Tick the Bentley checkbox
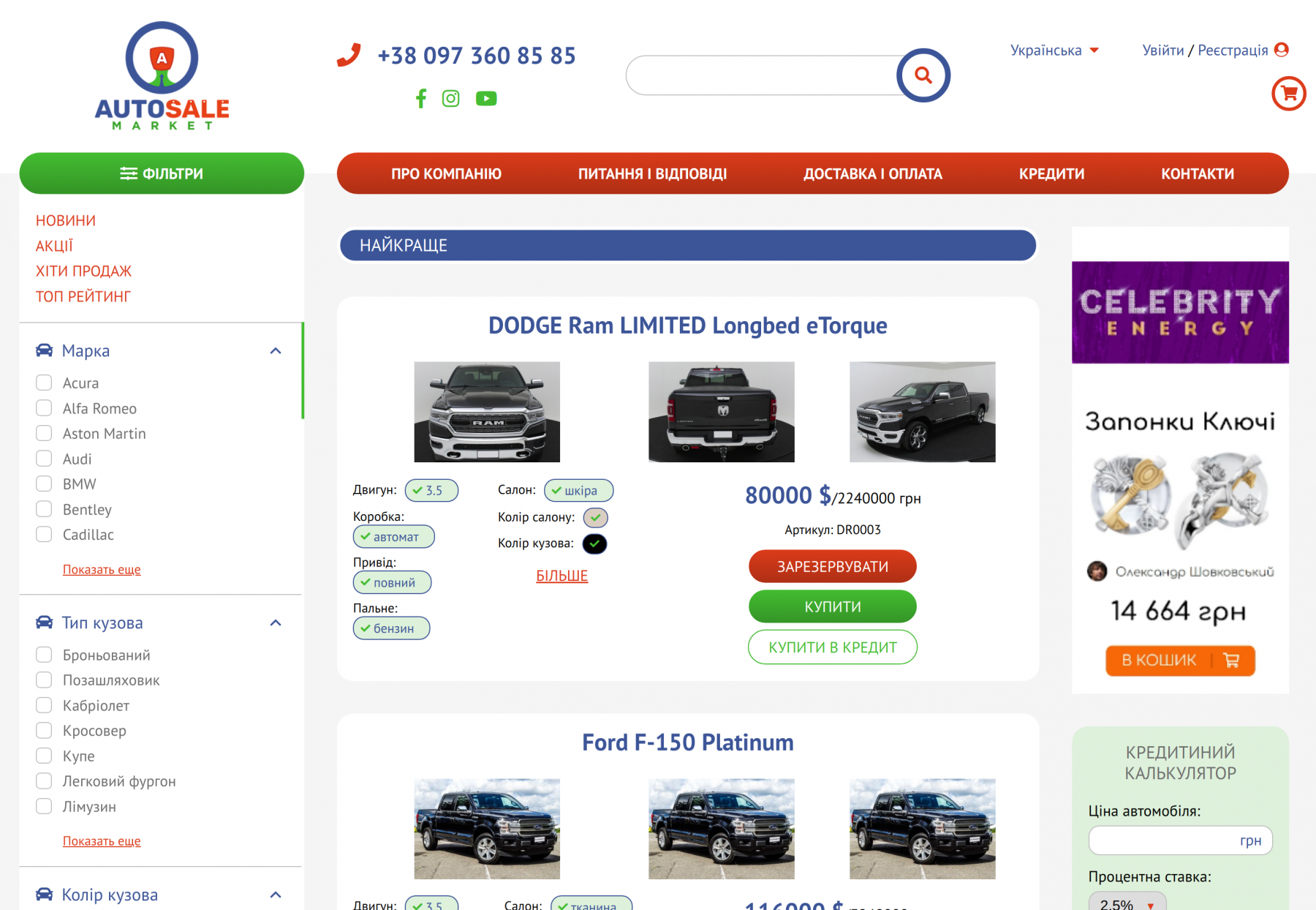Image resolution: width=1316 pixels, height=910 pixels. coord(44,509)
